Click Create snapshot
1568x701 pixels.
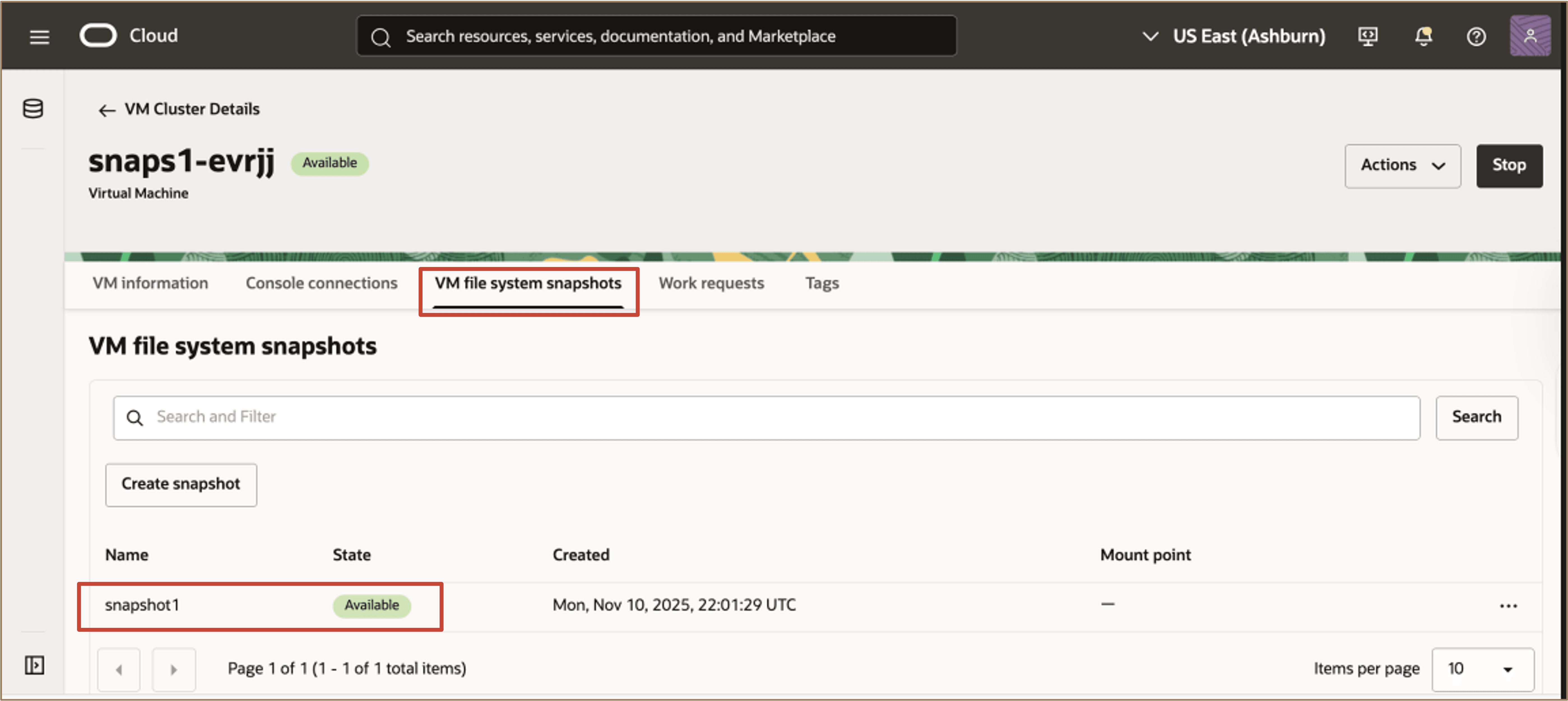pyautogui.click(x=181, y=484)
